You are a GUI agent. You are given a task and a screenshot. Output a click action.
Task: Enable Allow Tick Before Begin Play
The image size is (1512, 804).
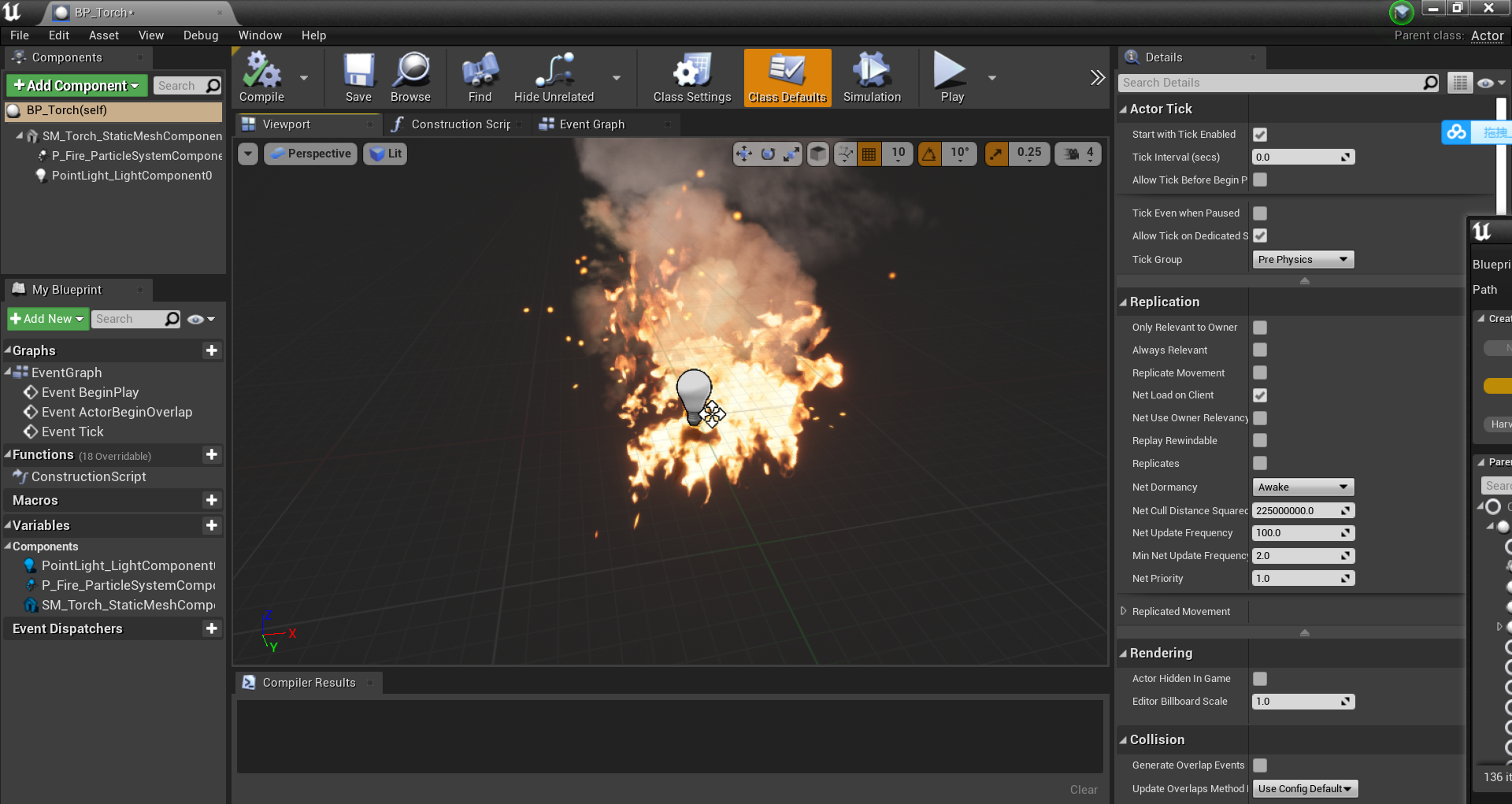(x=1260, y=180)
